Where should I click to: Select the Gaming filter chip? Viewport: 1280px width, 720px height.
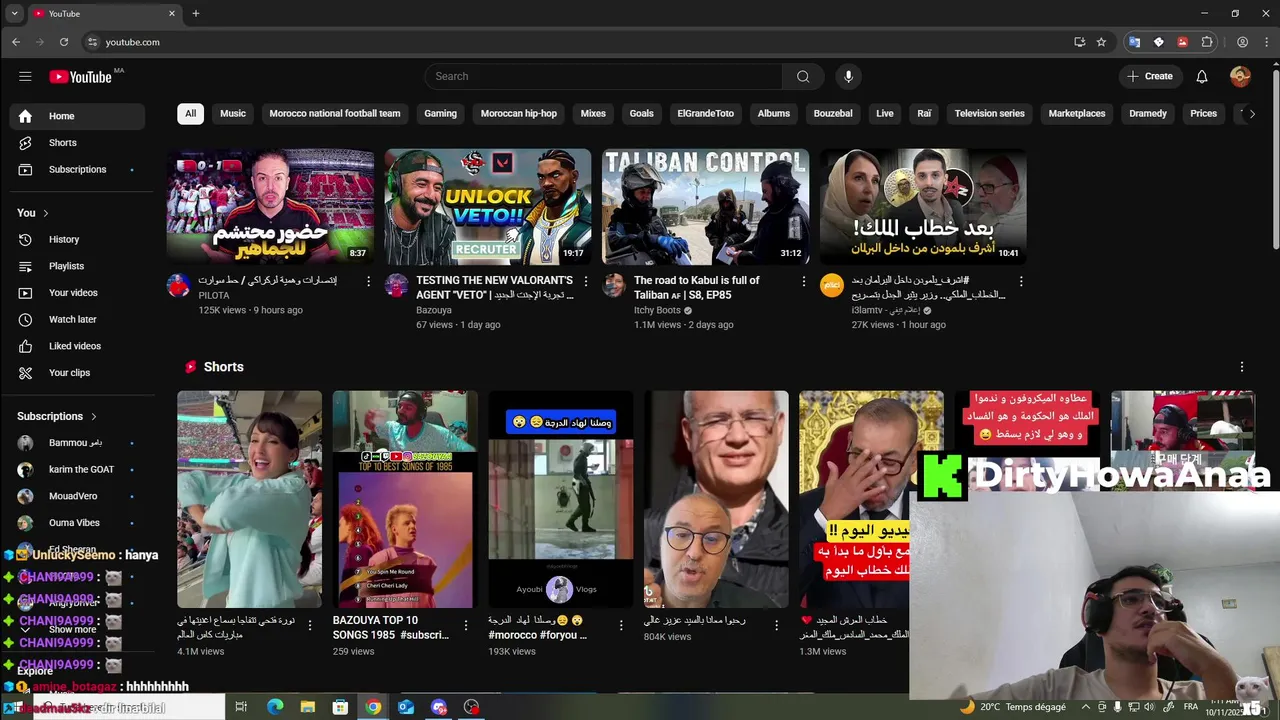(x=440, y=113)
